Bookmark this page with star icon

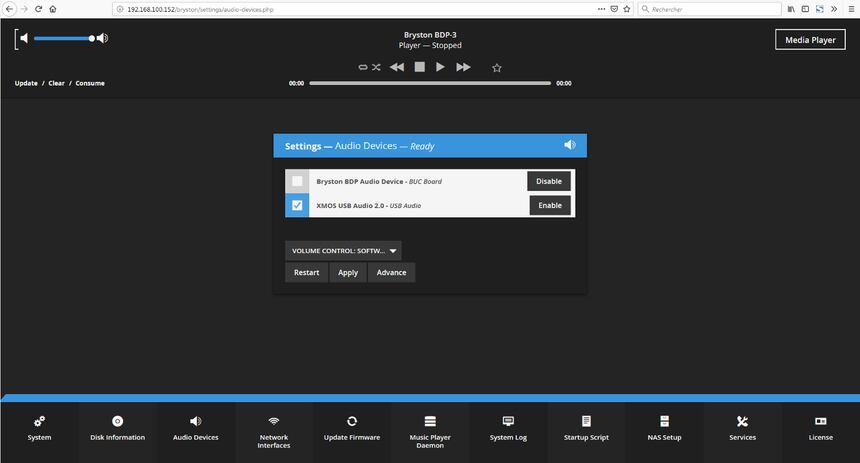point(627,9)
